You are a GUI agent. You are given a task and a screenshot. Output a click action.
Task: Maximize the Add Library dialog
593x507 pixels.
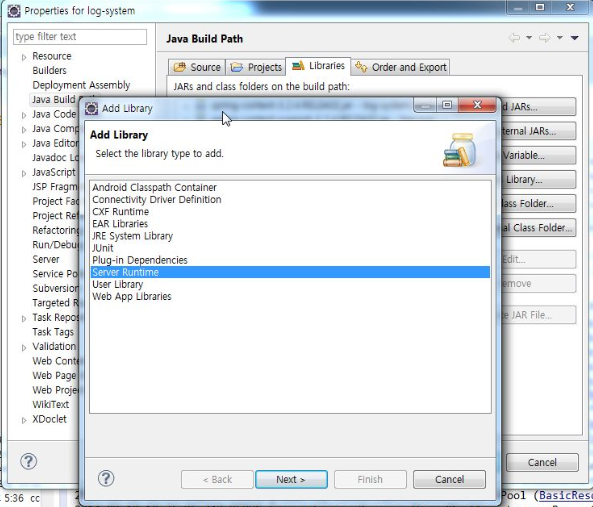(x=447, y=105)
